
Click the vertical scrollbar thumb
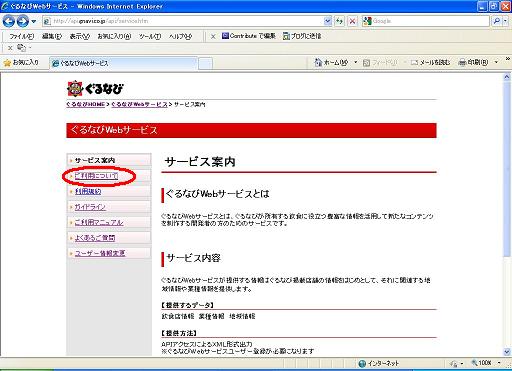click(x=507, y=169)
